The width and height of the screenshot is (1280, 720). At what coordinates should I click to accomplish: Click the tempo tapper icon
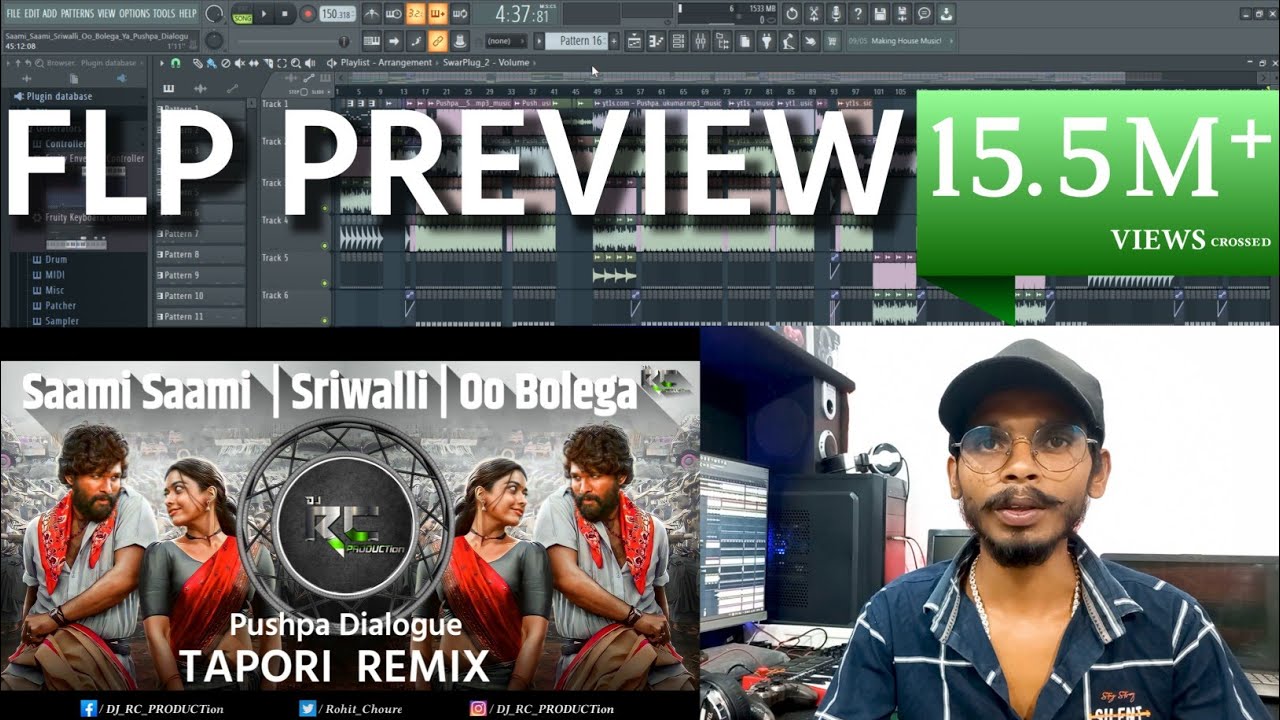tap(788, 41)
